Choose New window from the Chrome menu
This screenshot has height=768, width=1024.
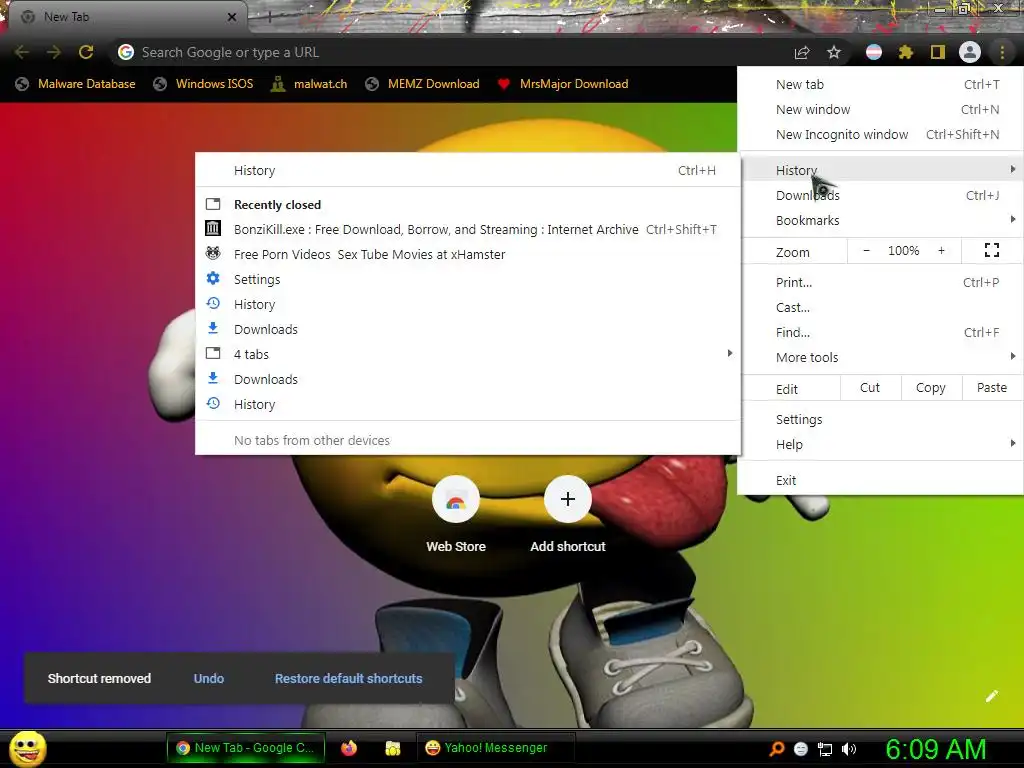click(880, 109)
